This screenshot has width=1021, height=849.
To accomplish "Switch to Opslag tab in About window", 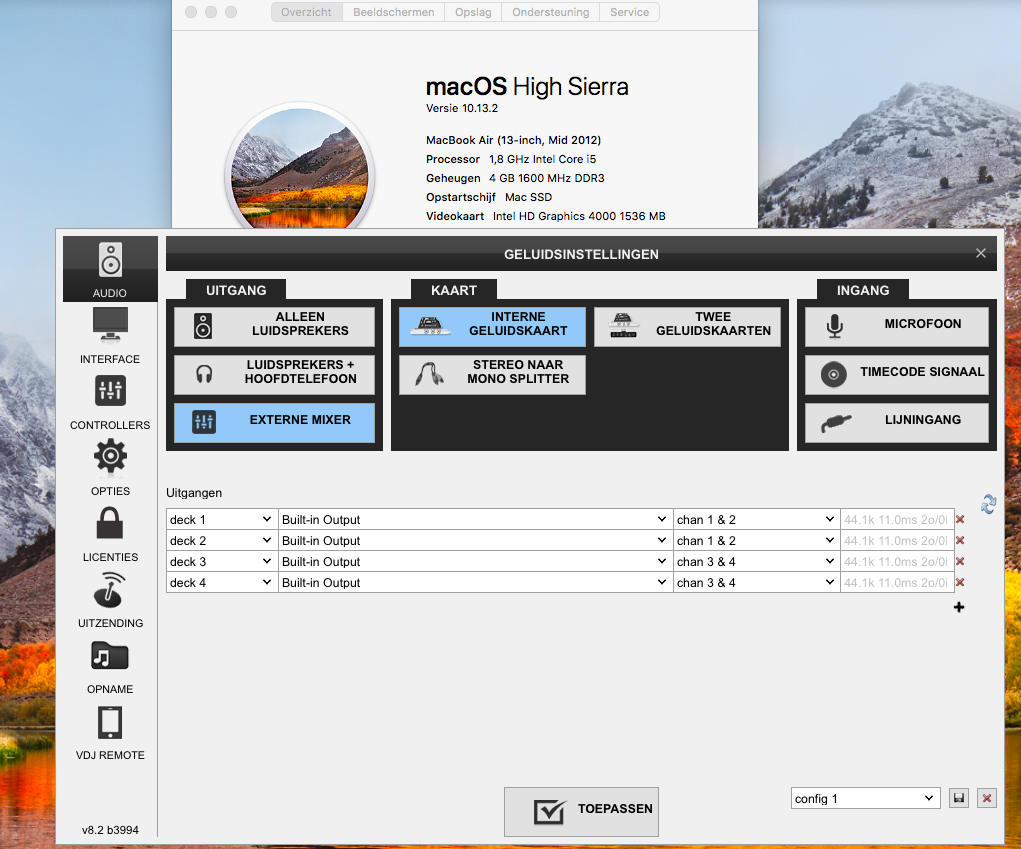I will click(473, 12).
